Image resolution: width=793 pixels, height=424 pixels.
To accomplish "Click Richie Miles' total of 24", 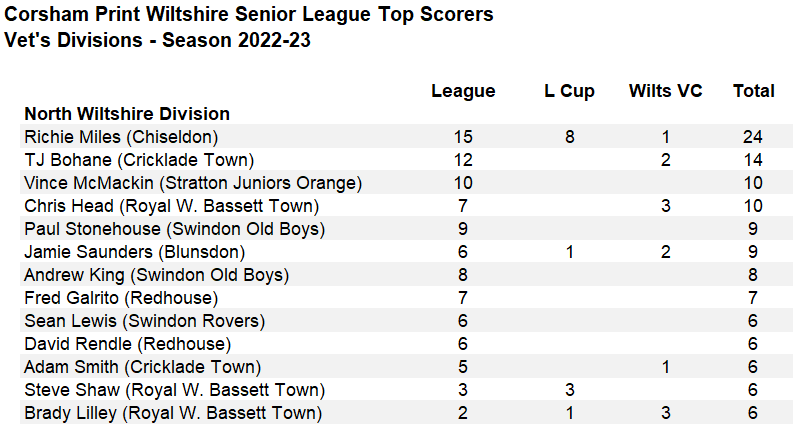I will [x=753, y=137].
